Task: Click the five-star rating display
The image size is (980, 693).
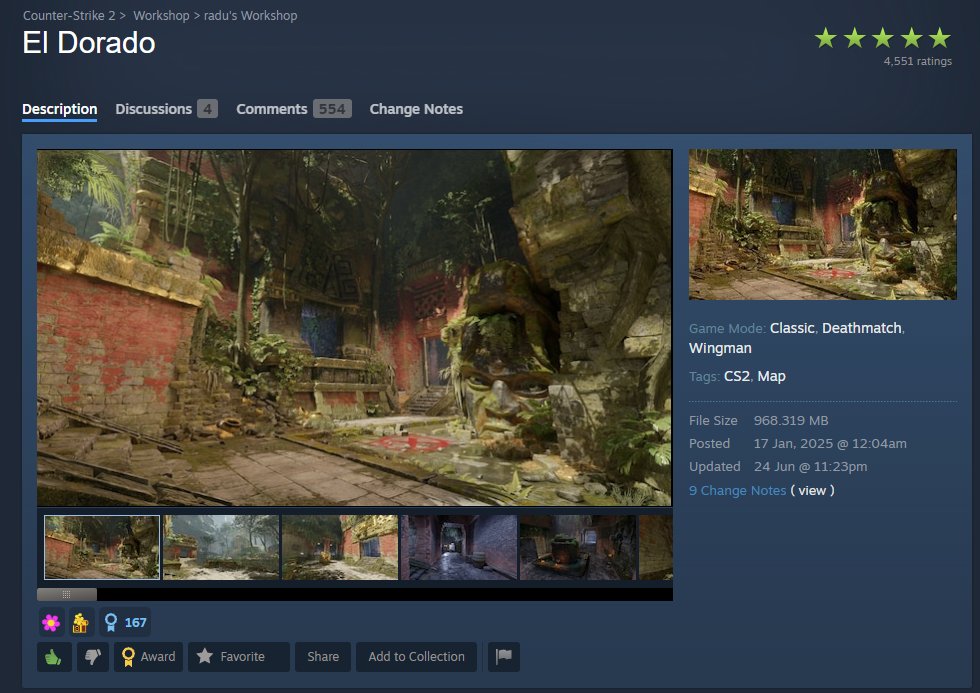Action: coord(882,38)
